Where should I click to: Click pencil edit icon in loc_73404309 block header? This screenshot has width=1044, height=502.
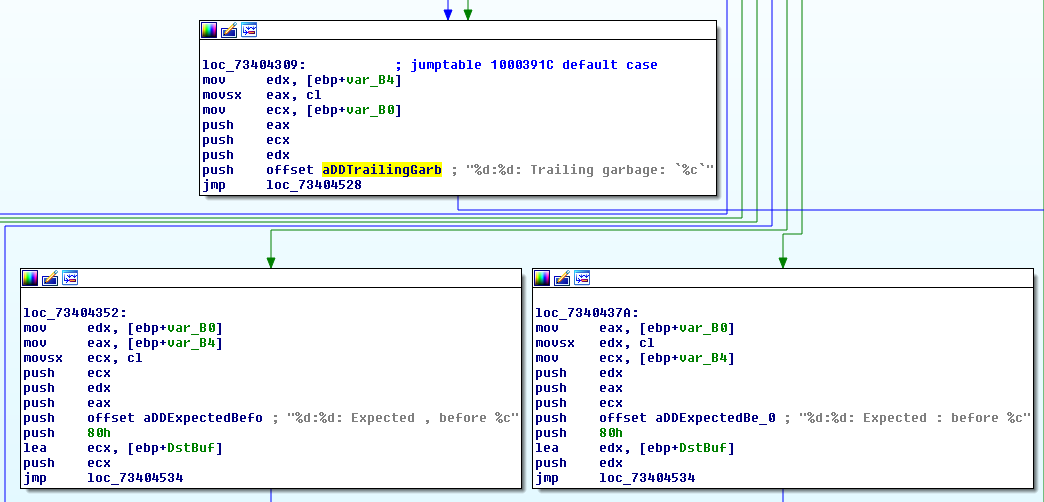tap(229, 30)
